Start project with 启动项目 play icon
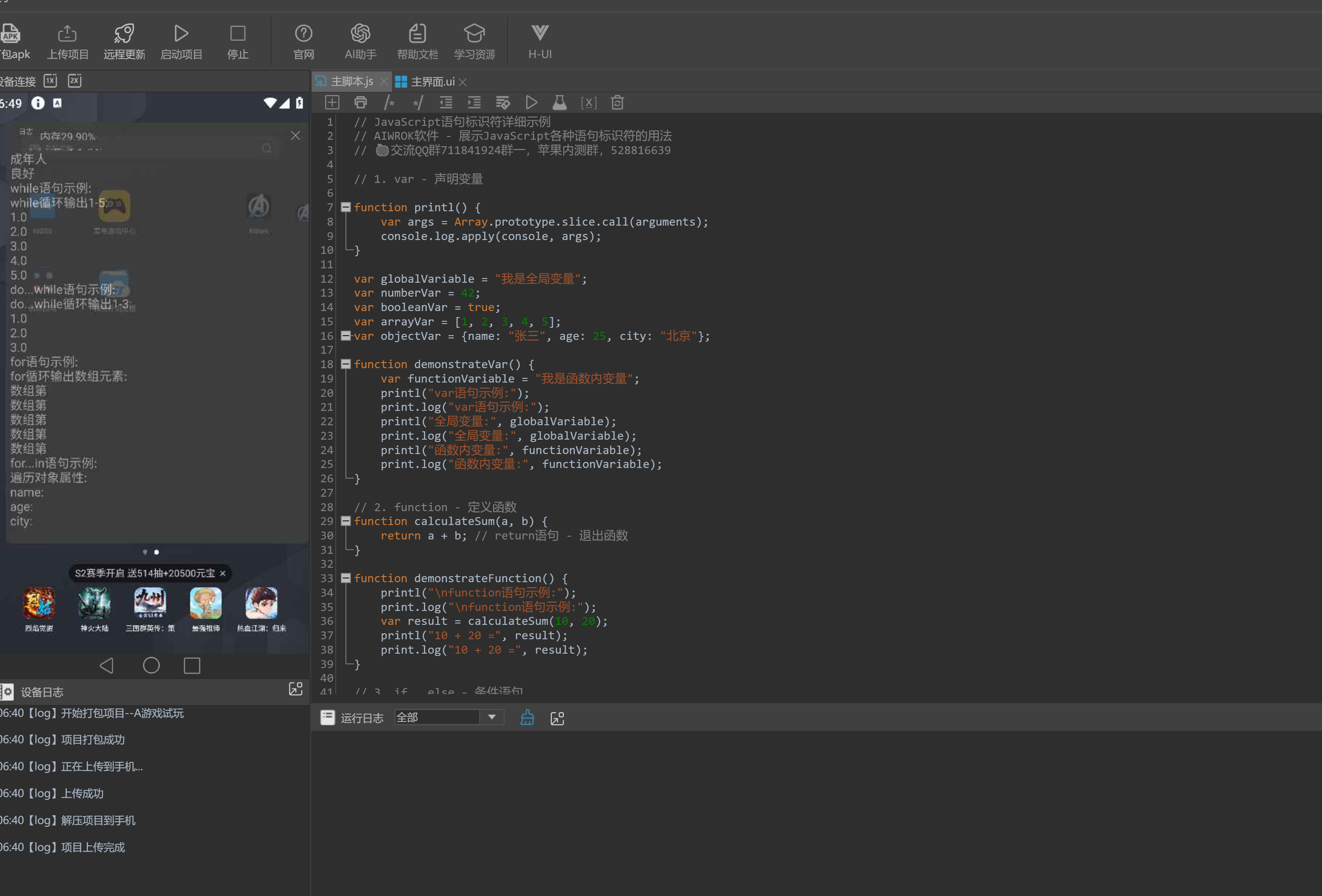Screen dimensions: 1322x896 [x=181, y=34]
